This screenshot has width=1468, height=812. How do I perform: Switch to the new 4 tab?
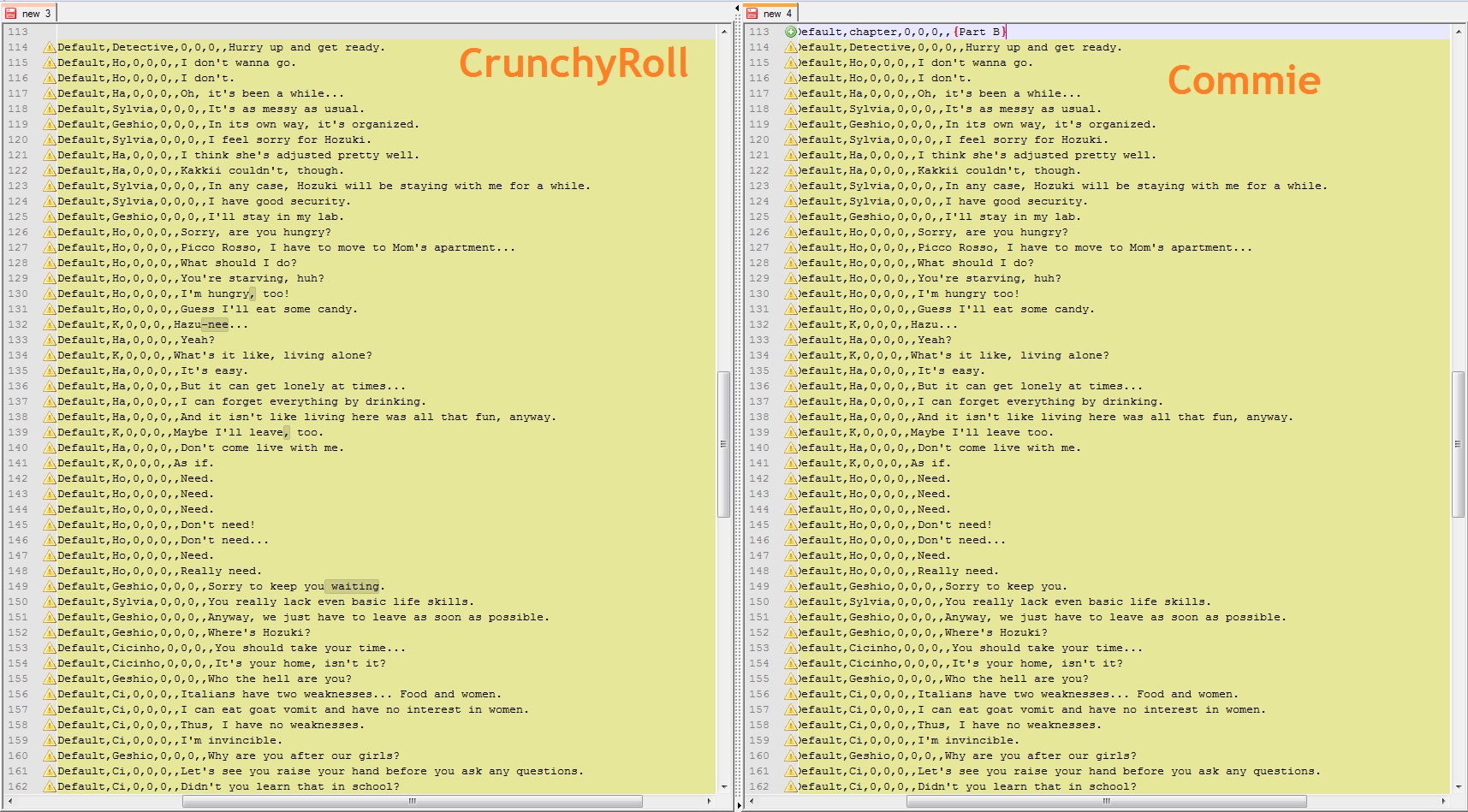pyautogui.click(x=770, y=13)
